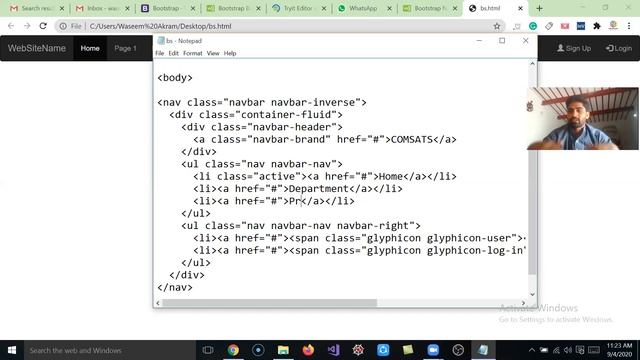Click the Login link in navbar

coord(619,48)
